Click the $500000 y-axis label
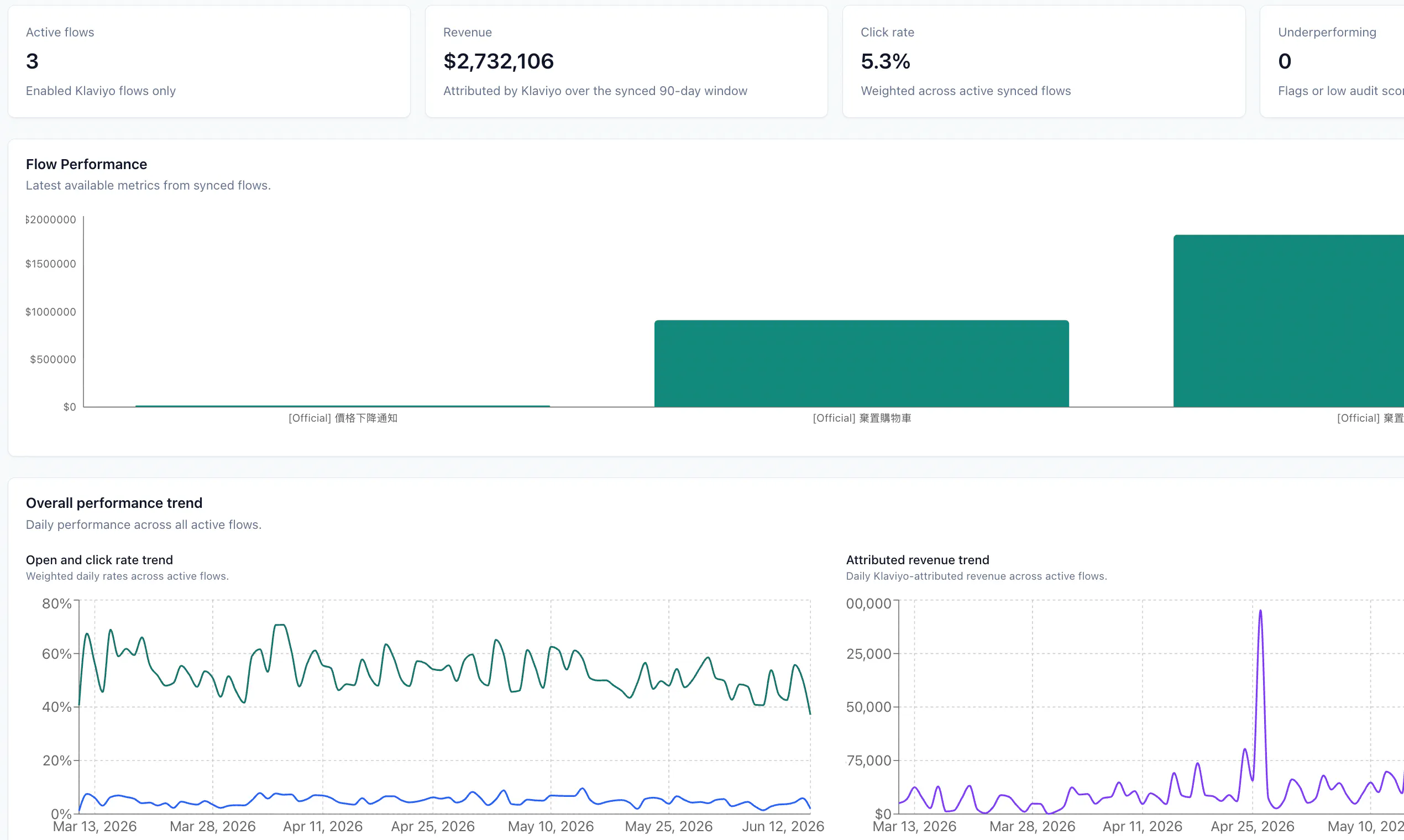The height and width of the screenshot is (840, 1404). point(53,359)
